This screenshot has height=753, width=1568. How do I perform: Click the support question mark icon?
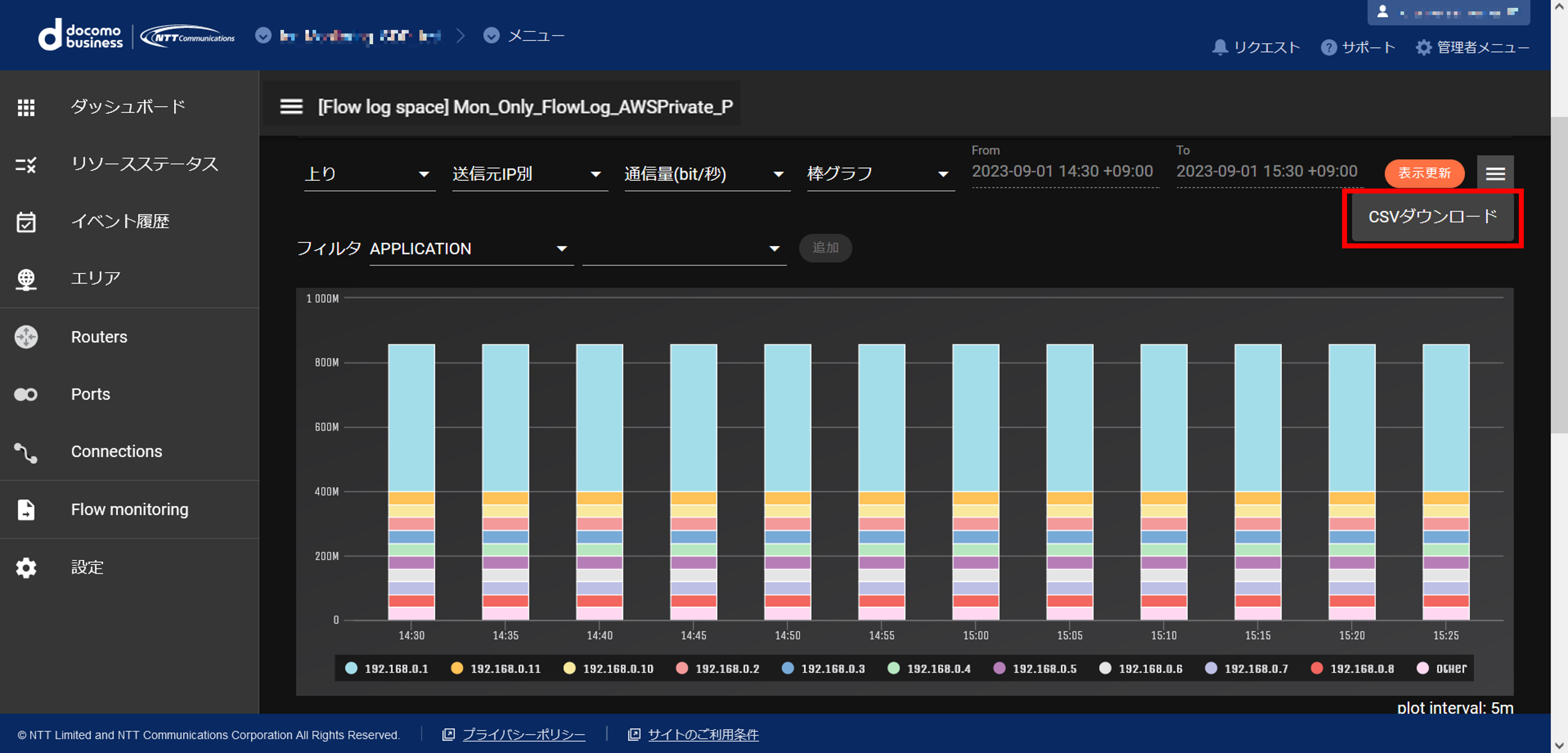coord(1328,47)
